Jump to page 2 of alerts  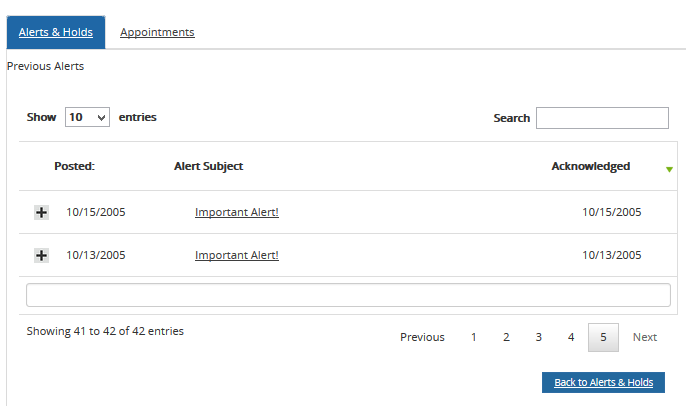507,337
